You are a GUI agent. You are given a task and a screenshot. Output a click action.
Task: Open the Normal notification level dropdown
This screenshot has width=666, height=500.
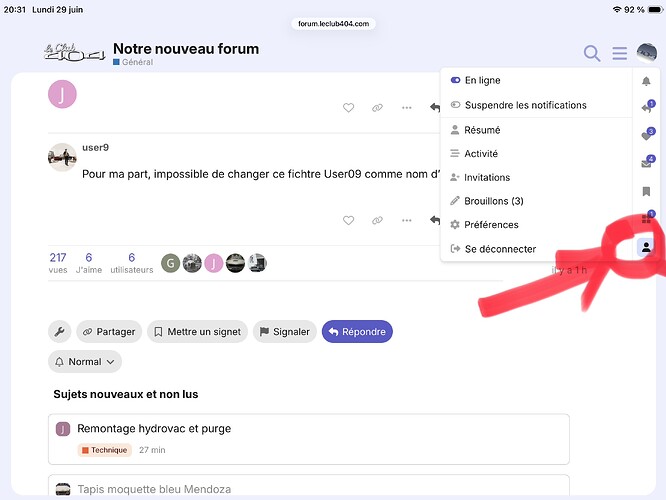click(85, 362)
